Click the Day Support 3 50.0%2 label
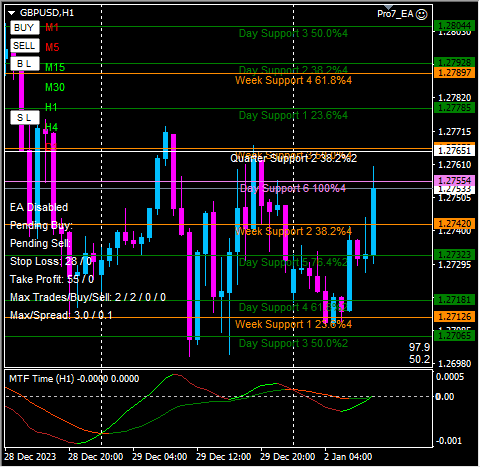 tap(293, 343)
